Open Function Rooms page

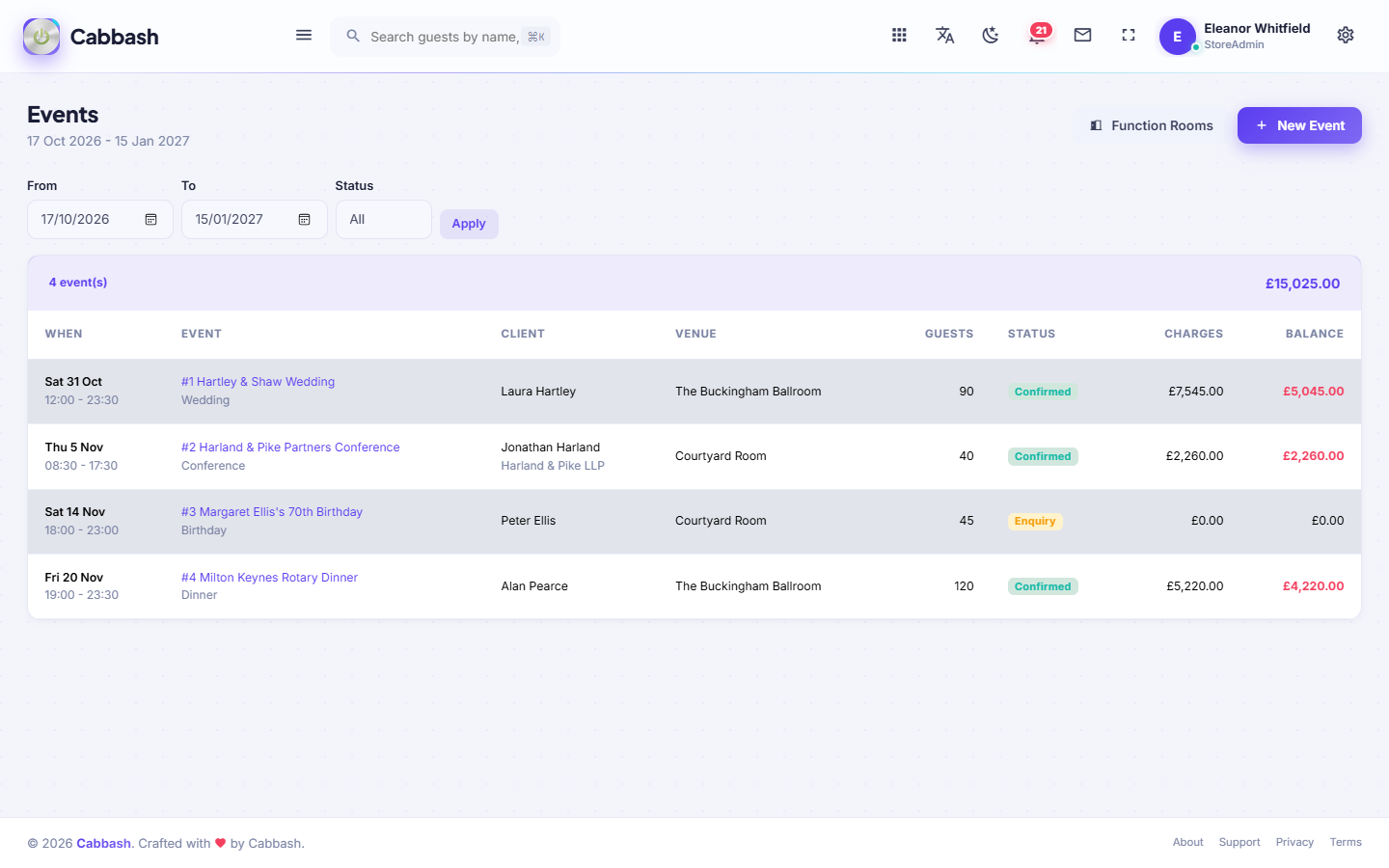click(x=1152, y=125)
